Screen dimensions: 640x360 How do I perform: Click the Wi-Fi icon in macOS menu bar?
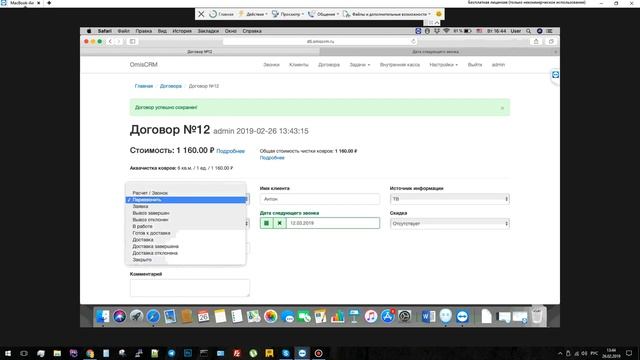pos(446,31)
